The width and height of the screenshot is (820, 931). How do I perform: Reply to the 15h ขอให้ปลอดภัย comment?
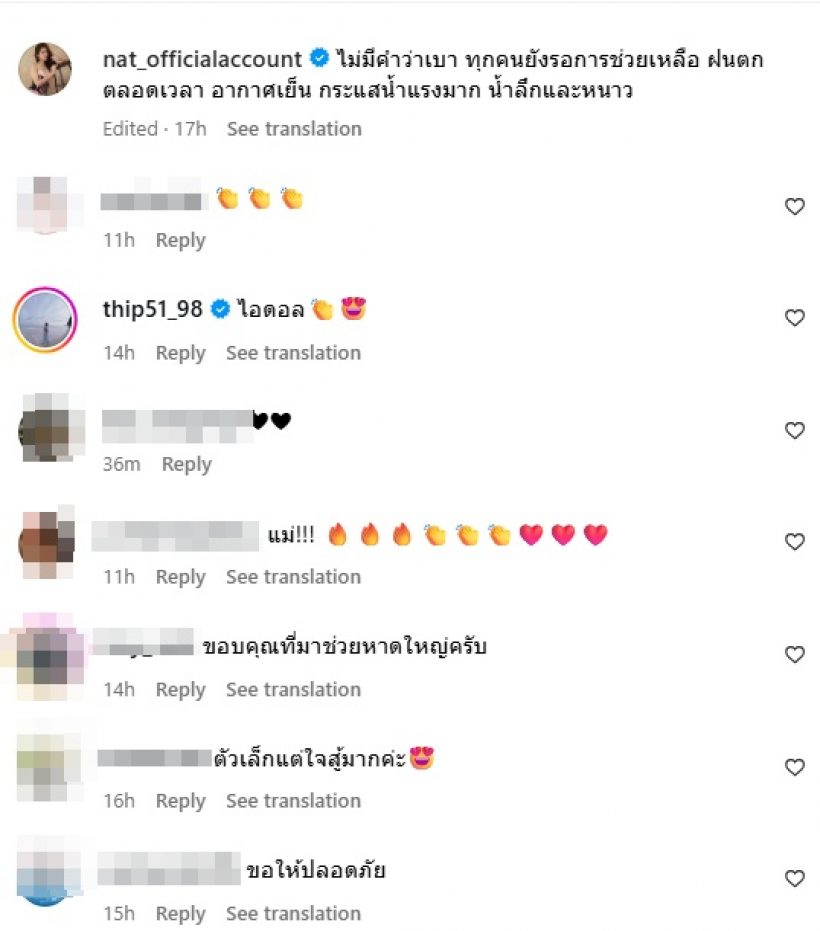pyautogui.click(x=181, y=914)
